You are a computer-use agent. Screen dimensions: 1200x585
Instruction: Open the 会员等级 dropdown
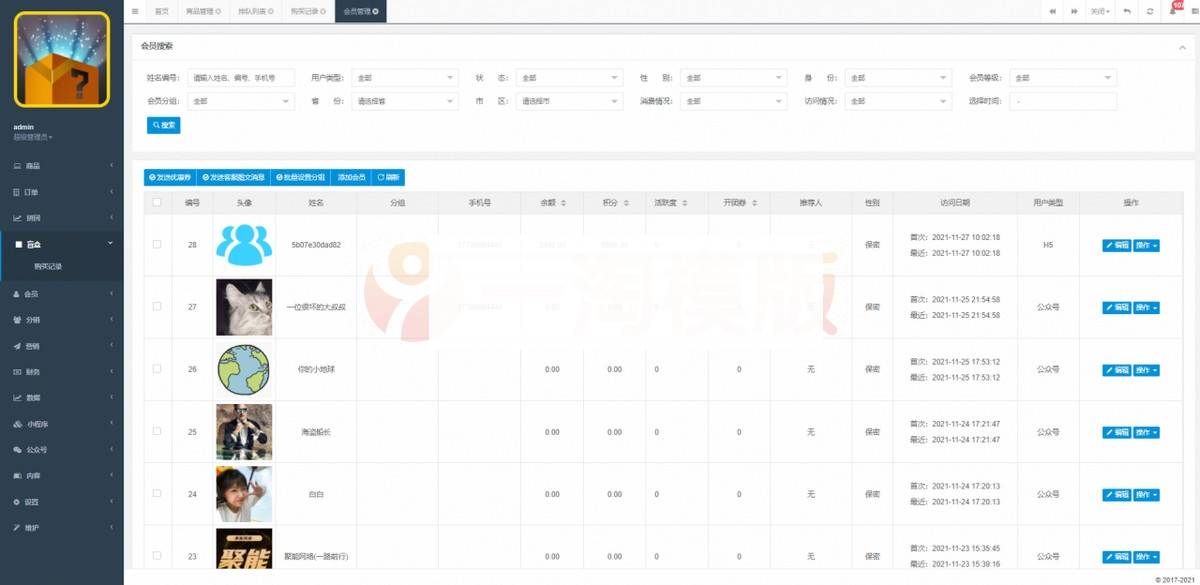coord(1063,77)
